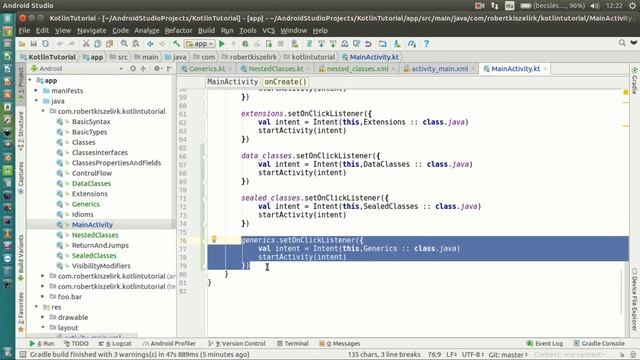Click the Save All toolbar icon
The width and height of the screenshot is (640, 360).
(33, 44)
